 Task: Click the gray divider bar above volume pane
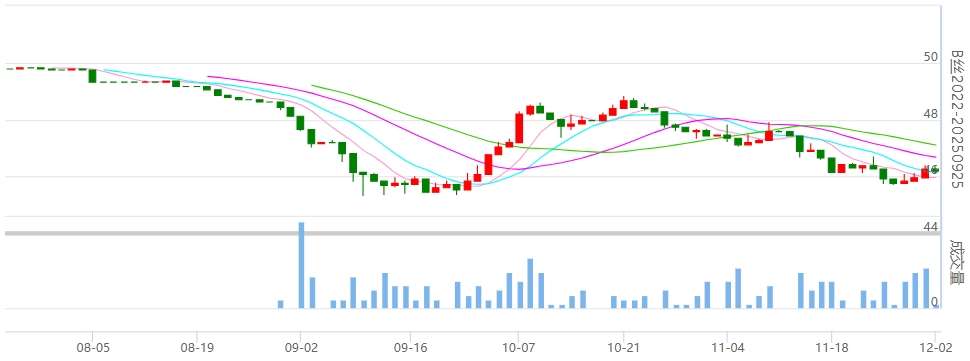(x=472, y=233)
